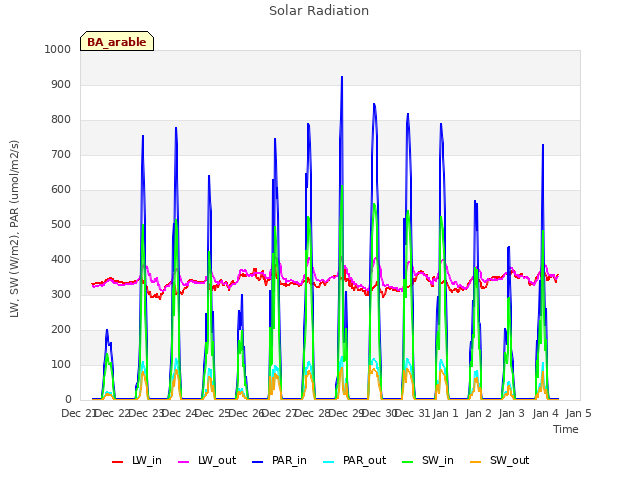Screen dimensions: 640x480
Task: Click the 400 y-axis tick label
Action: (x=61, y=260)
